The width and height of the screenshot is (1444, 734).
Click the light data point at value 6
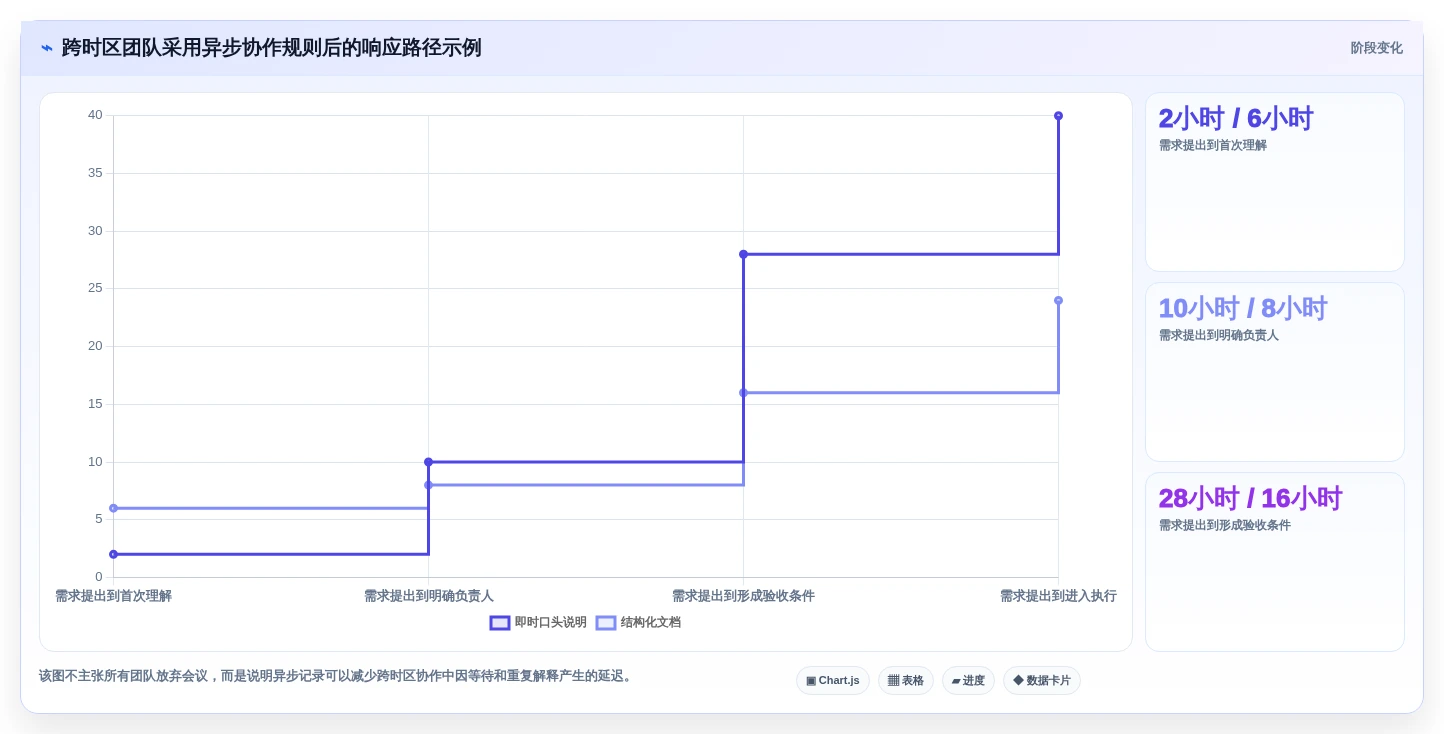point(113,508)
